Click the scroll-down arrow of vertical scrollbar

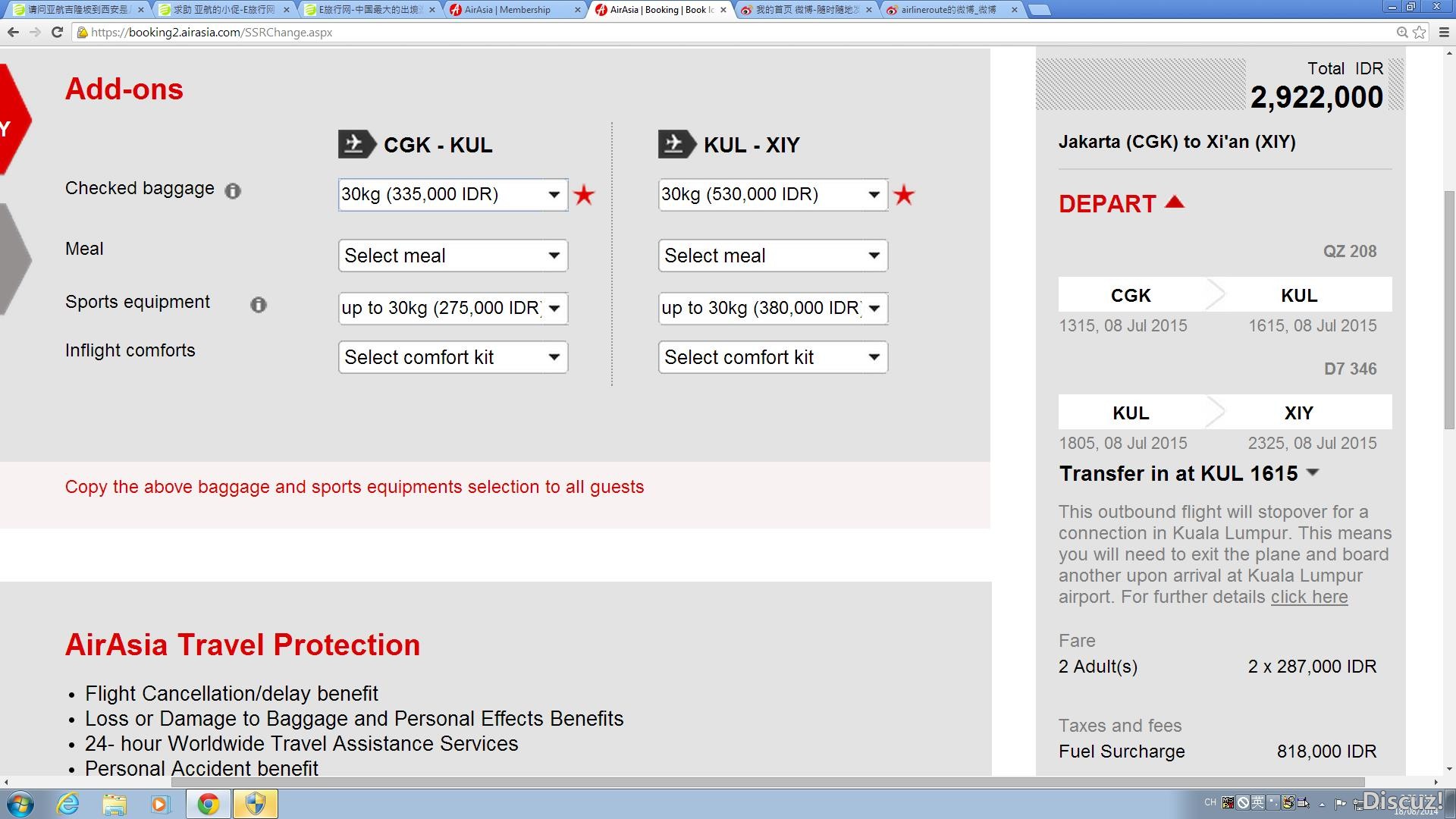1449,769
